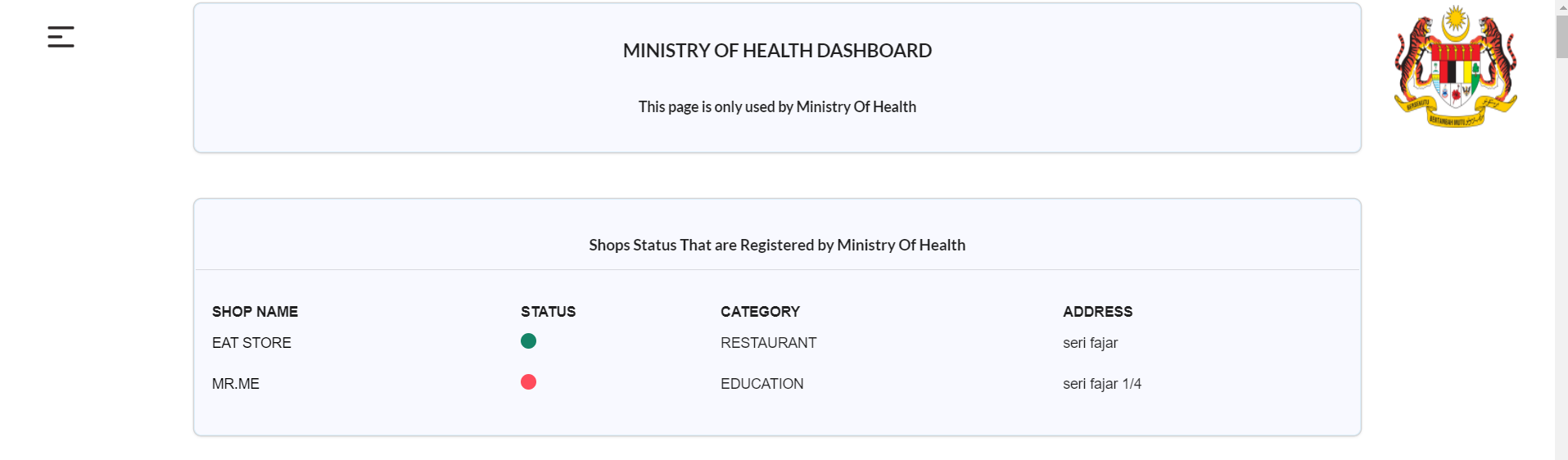The image size is (1568, 460).
Task: Click the vertical scrollbar thumb
Action: pos(1561,36)
